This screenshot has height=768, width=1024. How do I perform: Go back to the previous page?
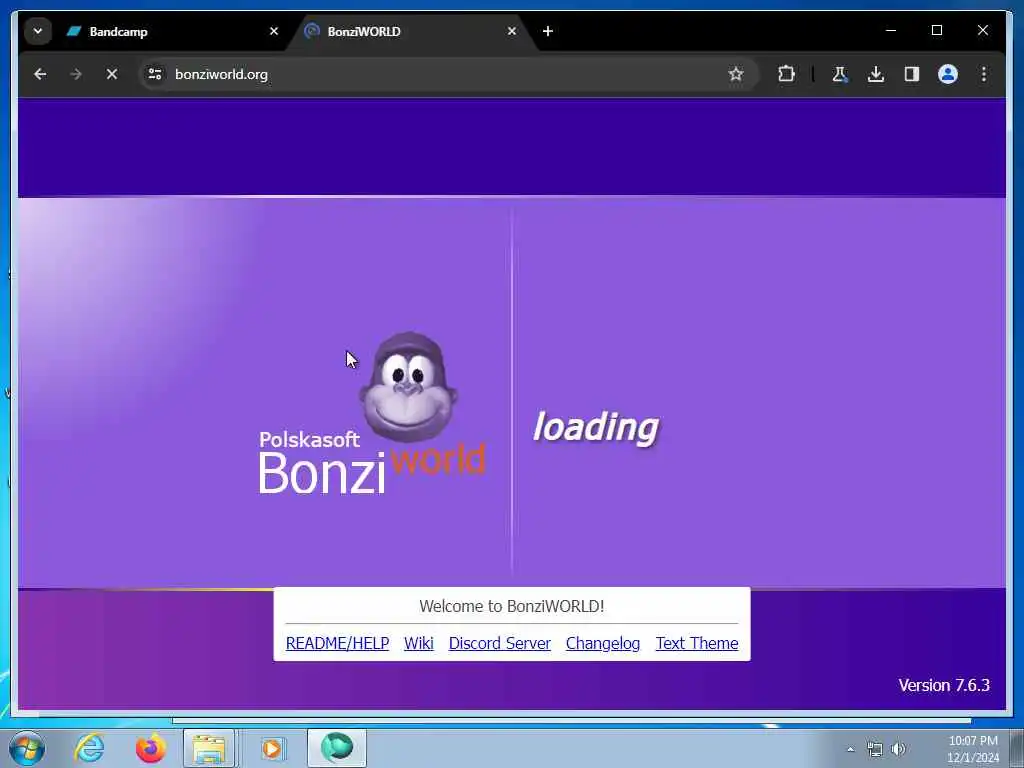coord(40,74)
